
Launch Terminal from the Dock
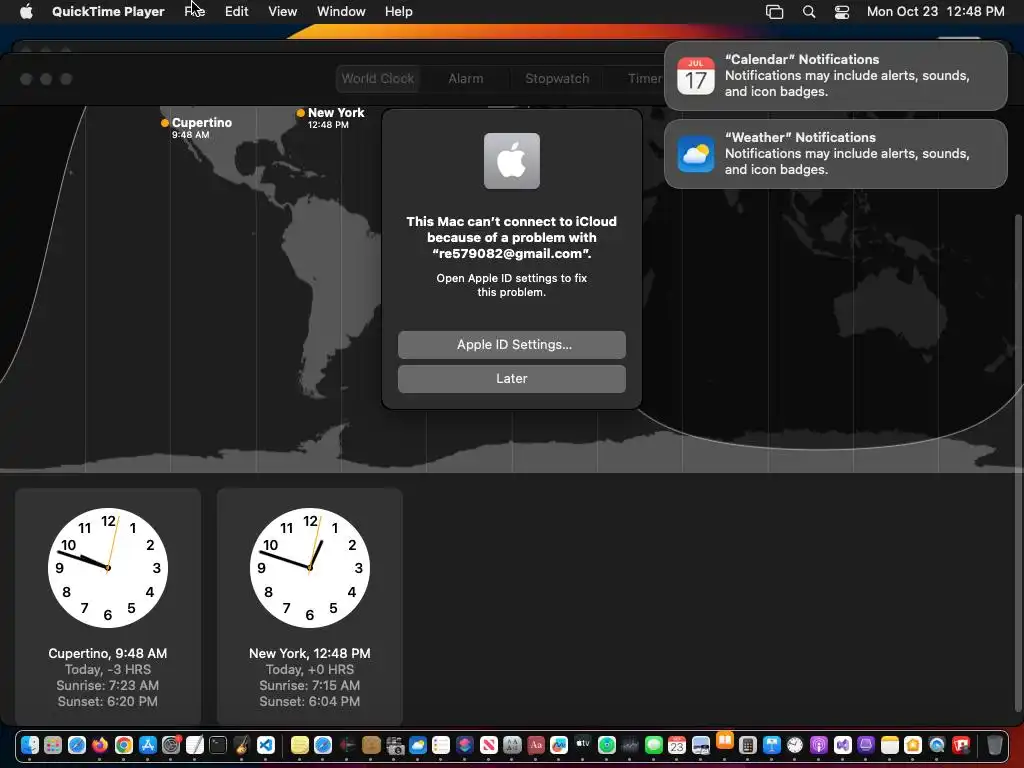(x=218, y=744)
